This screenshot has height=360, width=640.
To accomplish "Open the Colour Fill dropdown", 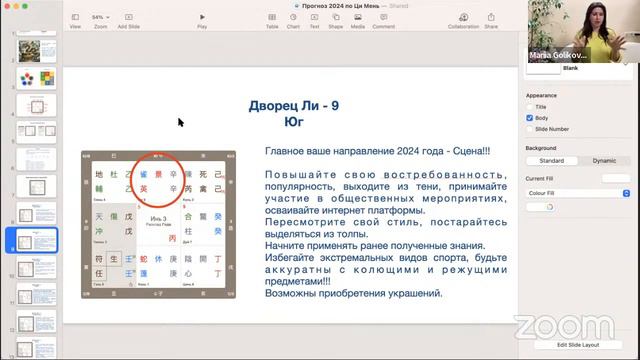I will click(x=578, y=193).
